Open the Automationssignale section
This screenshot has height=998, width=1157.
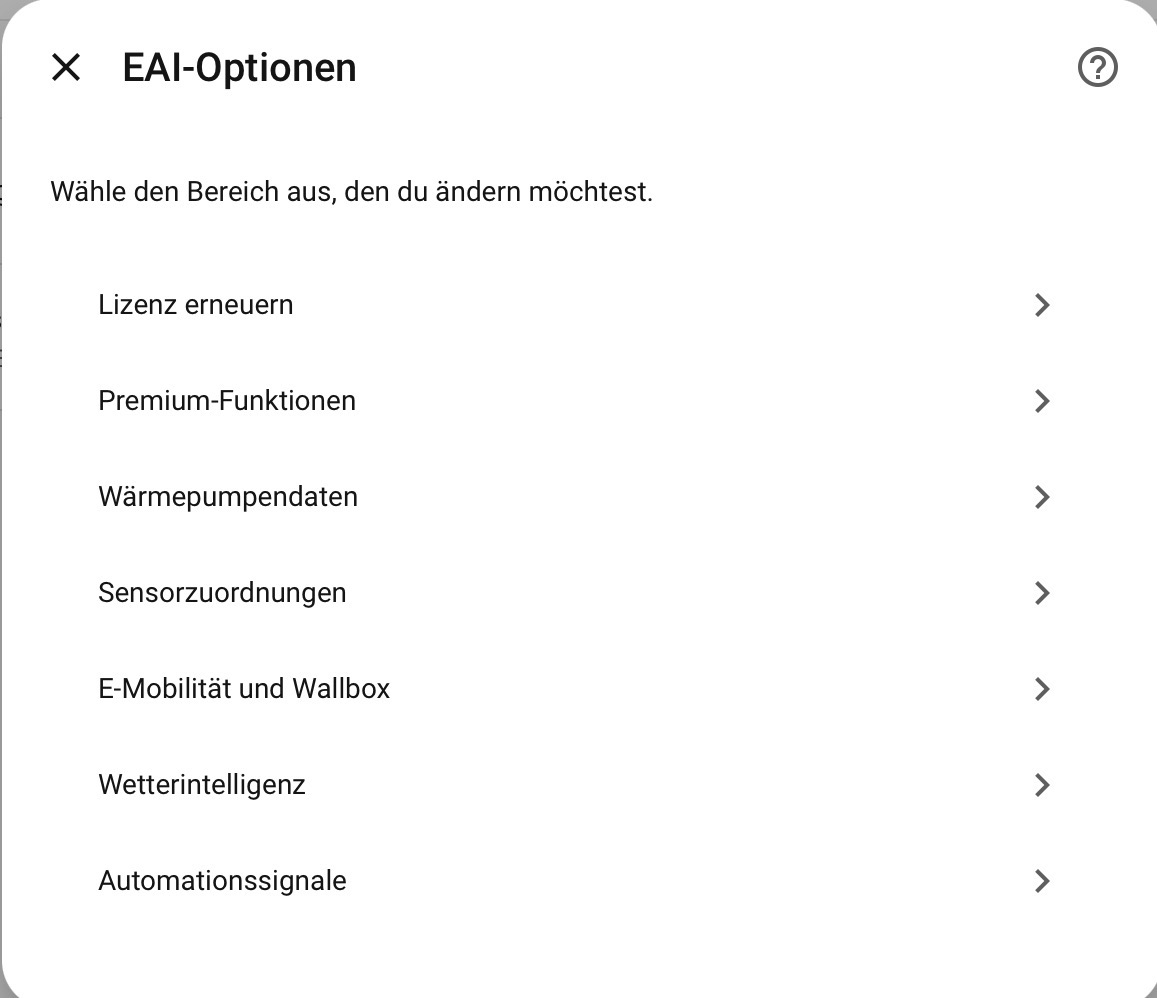coord(578,880)
